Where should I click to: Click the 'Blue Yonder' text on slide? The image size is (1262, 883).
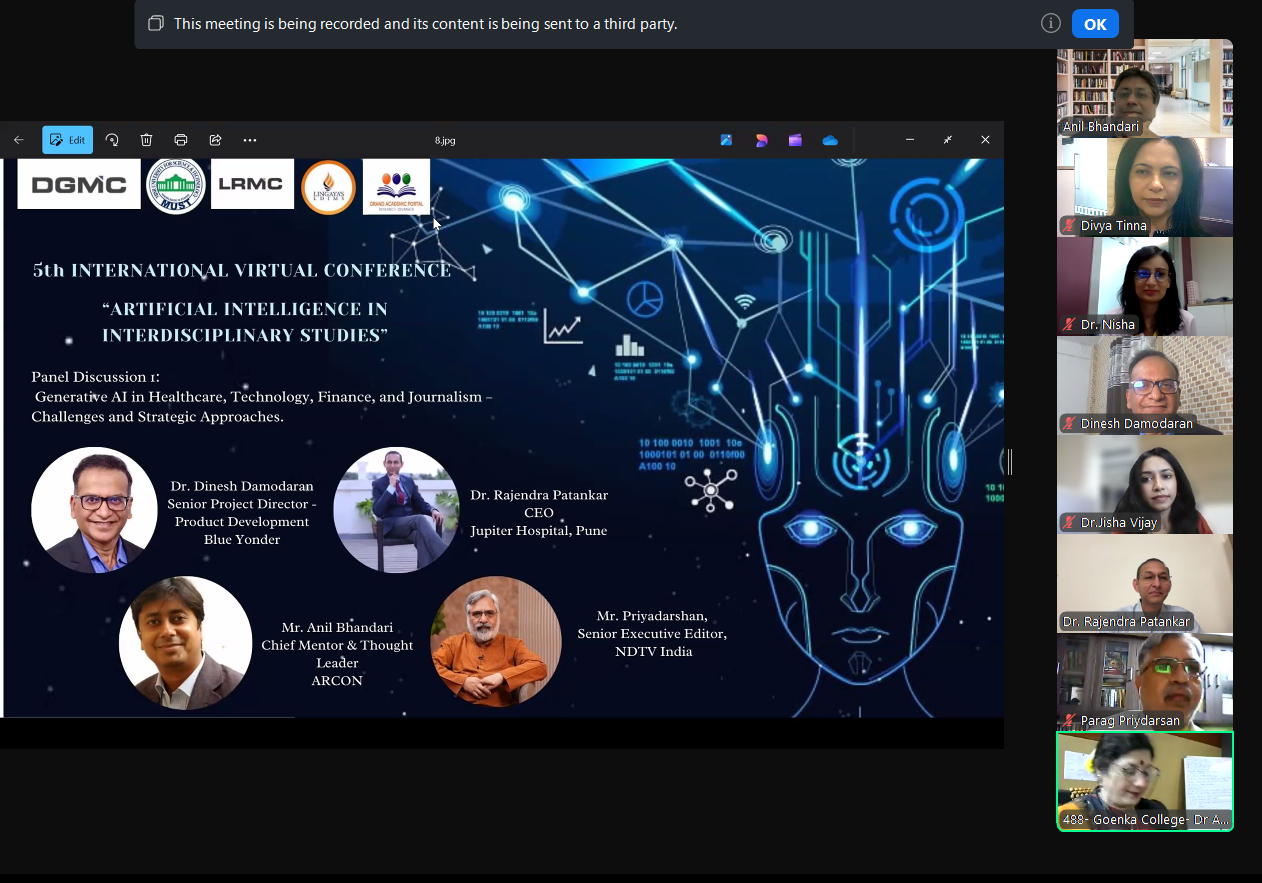242,540
